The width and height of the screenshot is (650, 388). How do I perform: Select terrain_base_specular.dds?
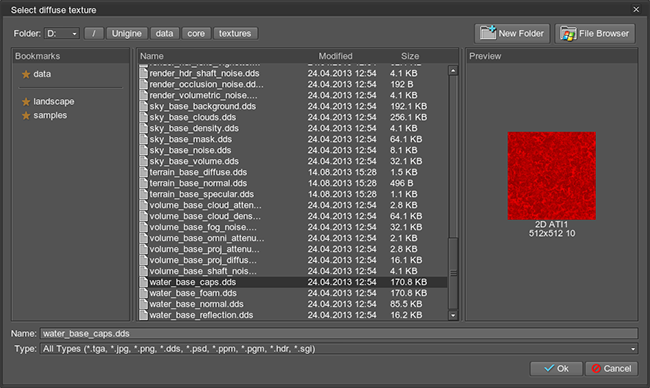tap(293, 194)
